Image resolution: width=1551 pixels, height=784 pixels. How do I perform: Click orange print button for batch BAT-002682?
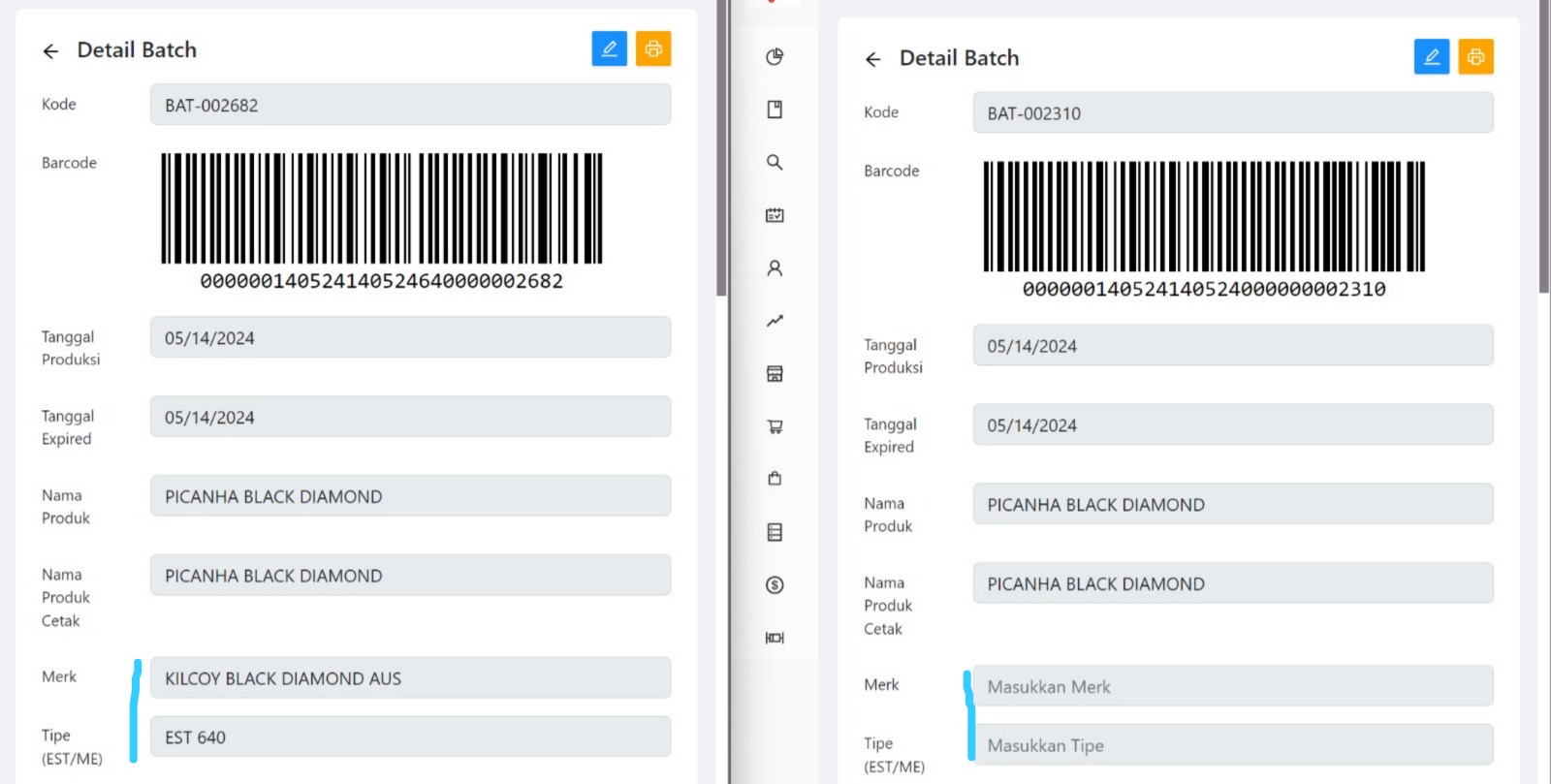point(653,48)
